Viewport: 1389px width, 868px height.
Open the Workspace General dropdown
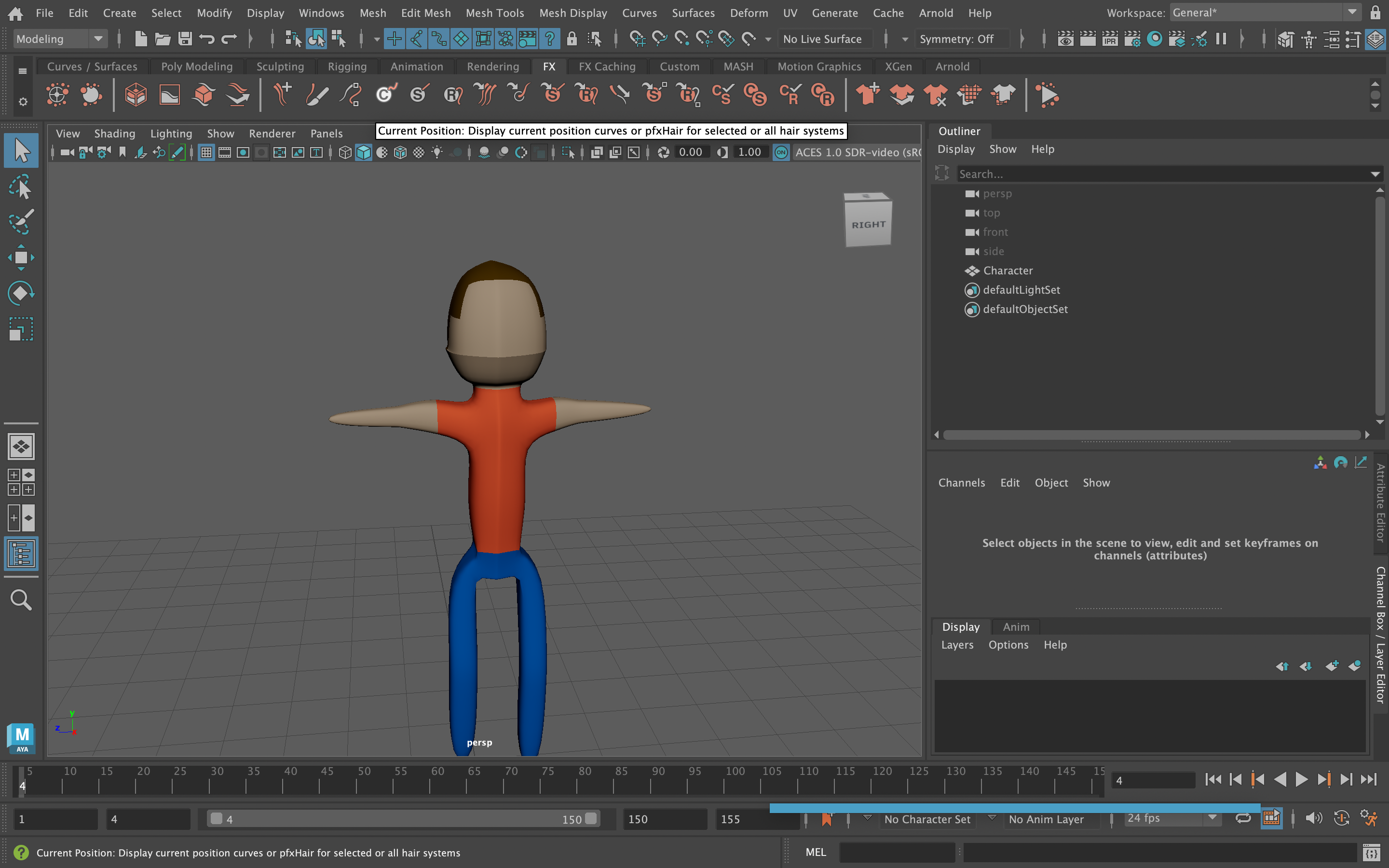[x=1265, y=13]
